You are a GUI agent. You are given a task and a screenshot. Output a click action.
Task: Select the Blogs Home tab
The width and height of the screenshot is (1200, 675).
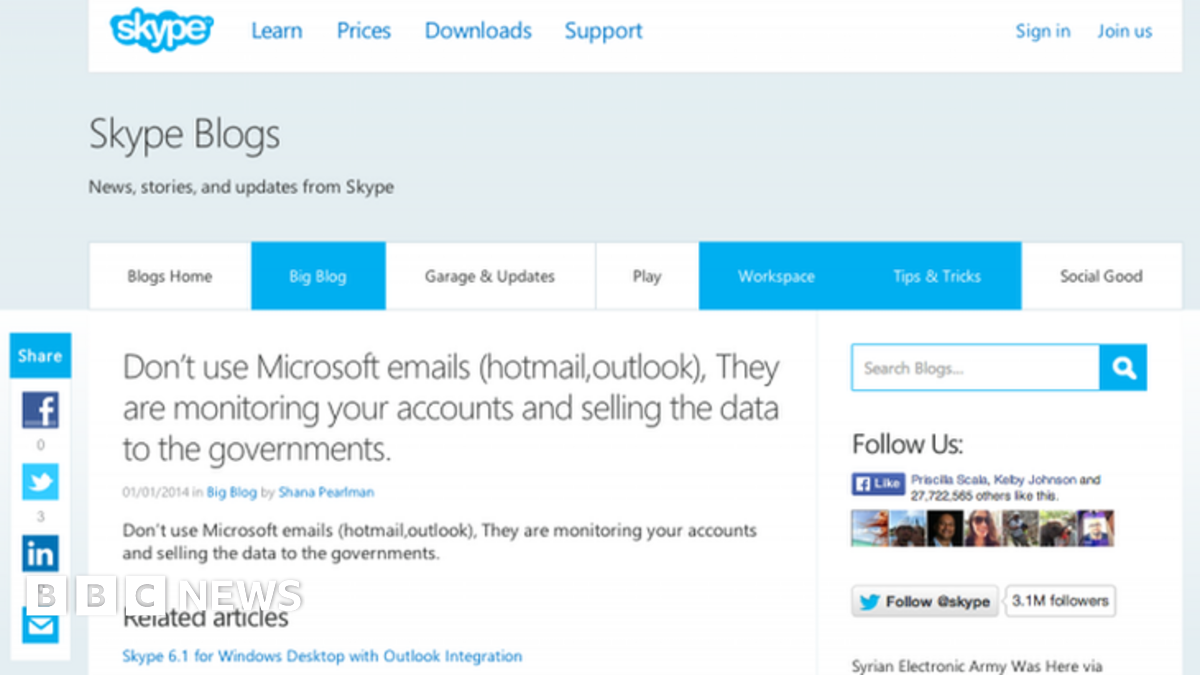coord(169,276)
